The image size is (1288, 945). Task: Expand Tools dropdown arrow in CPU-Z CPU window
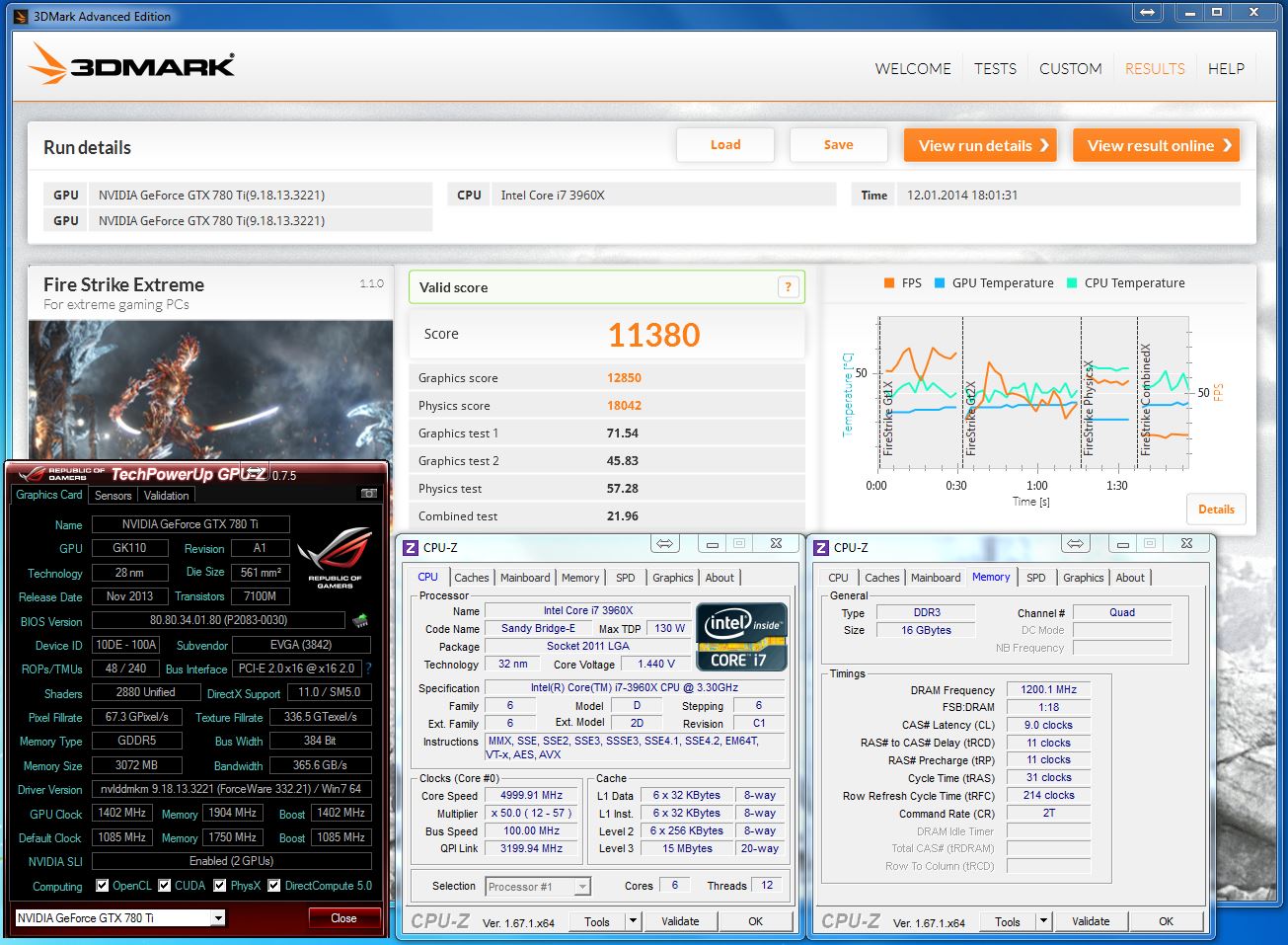tap(633, 921)
